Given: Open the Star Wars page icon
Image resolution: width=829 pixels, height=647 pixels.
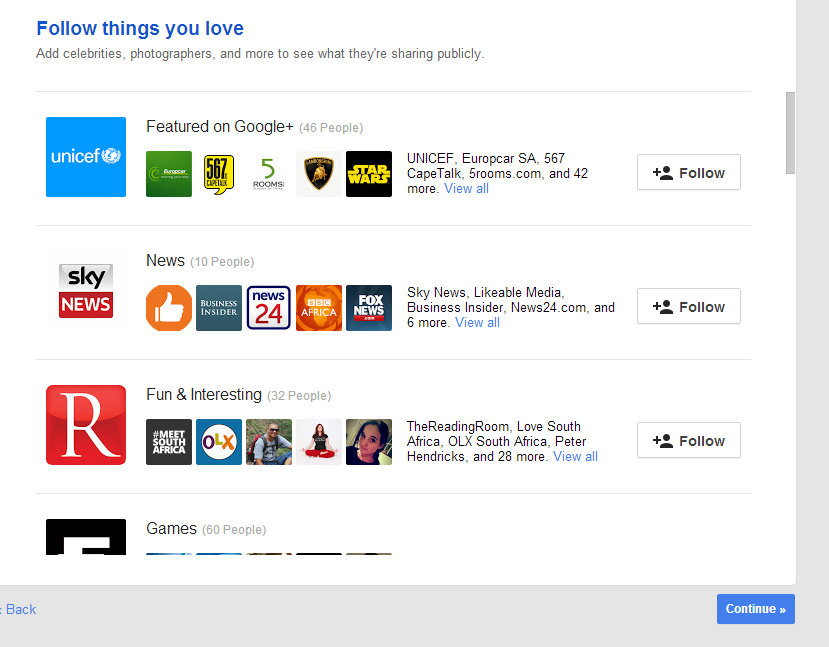Looking at the screenshot, I should click(369, 174).
